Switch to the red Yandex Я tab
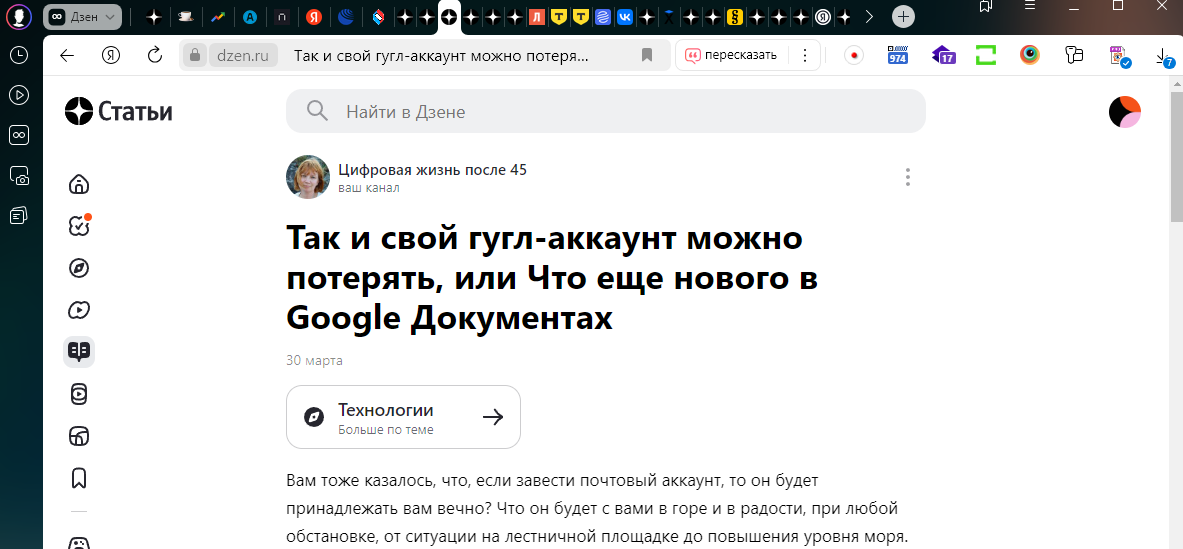This screenshot has width=1183, height=549. click(313, 17)
